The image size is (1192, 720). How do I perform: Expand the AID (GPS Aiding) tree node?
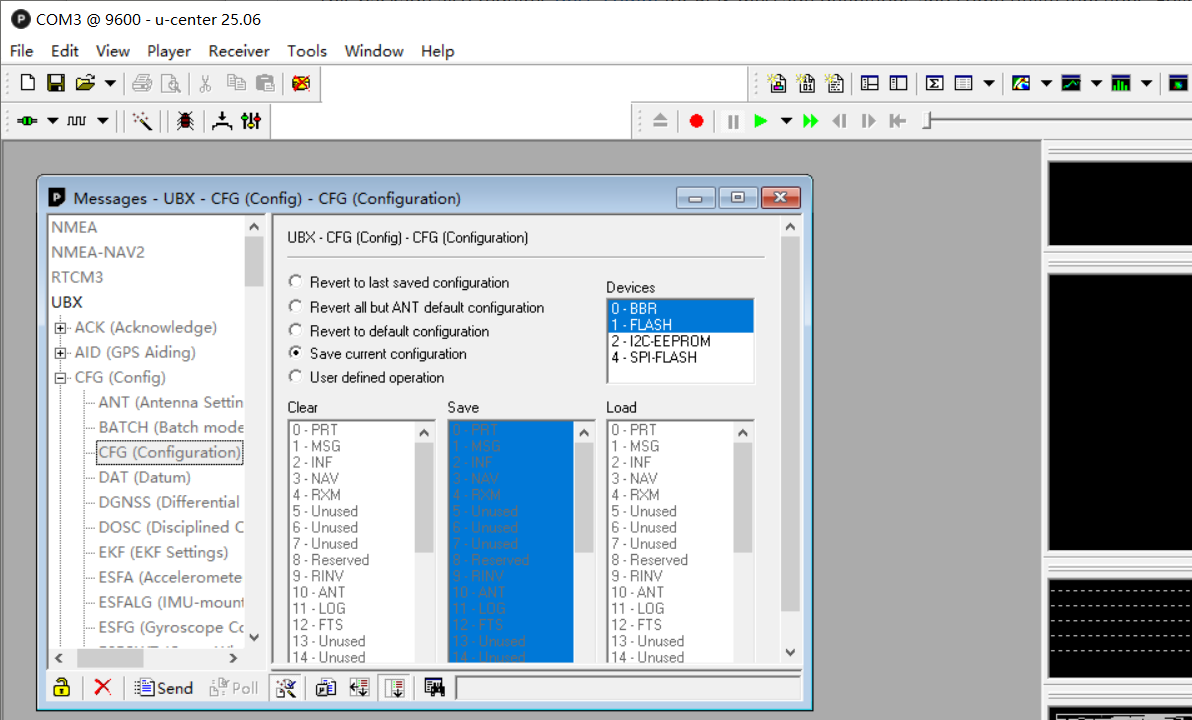60,354
